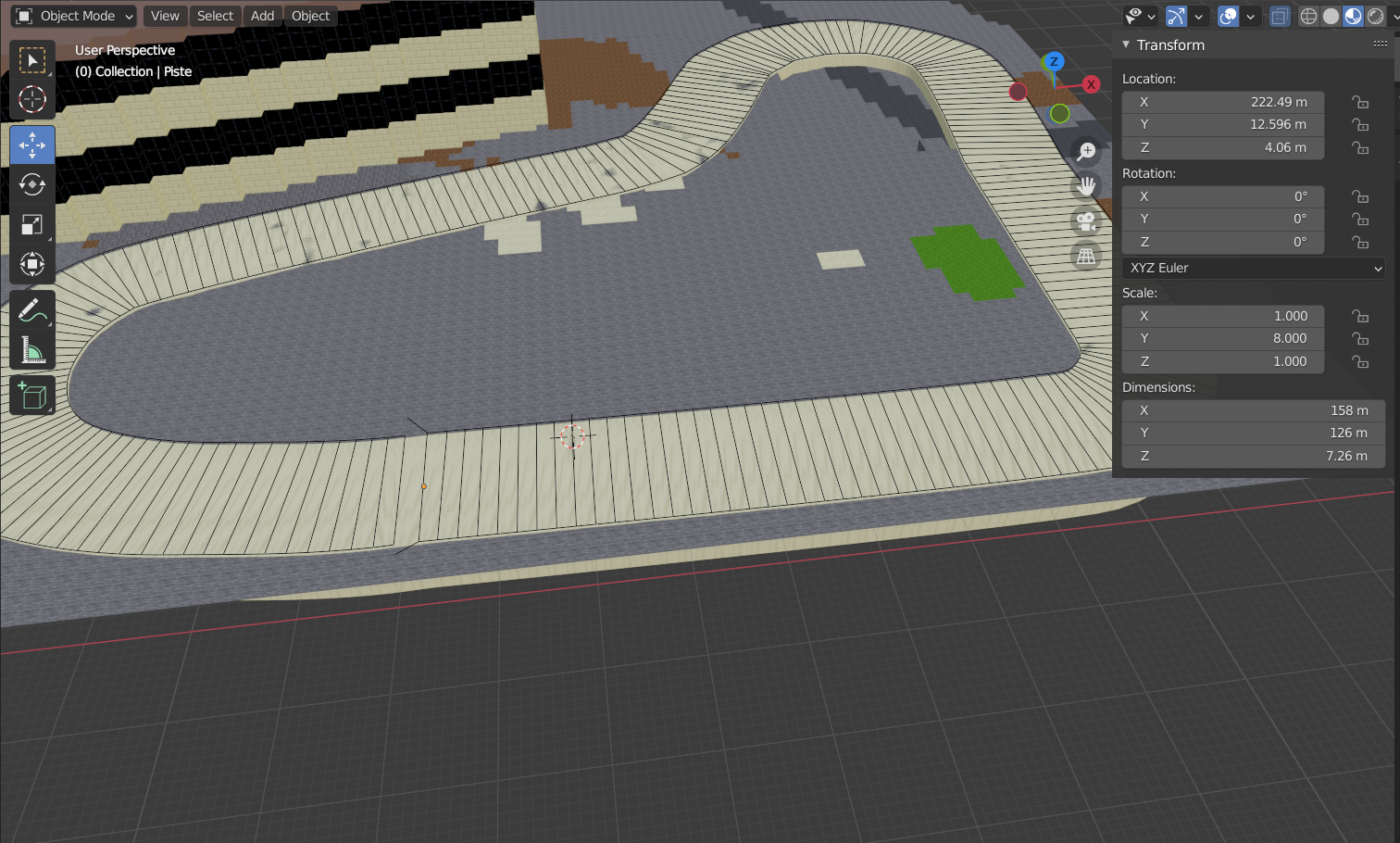
Task: Choose the Rotate tool in toolbar
Action: pos(32,185)
